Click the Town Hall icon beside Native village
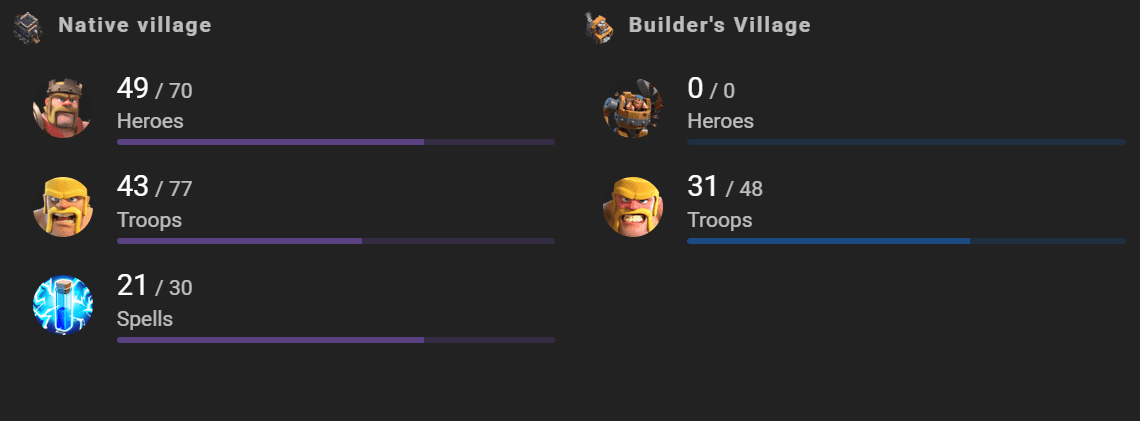This screenshot has width=1140, height=421. 27,27
